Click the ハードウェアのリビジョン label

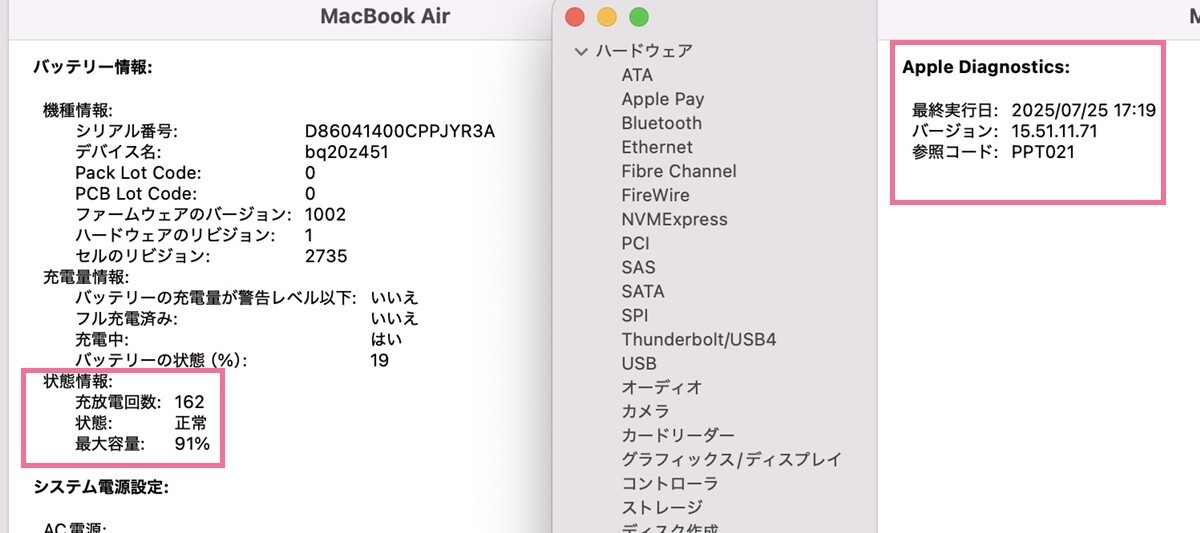174,235
